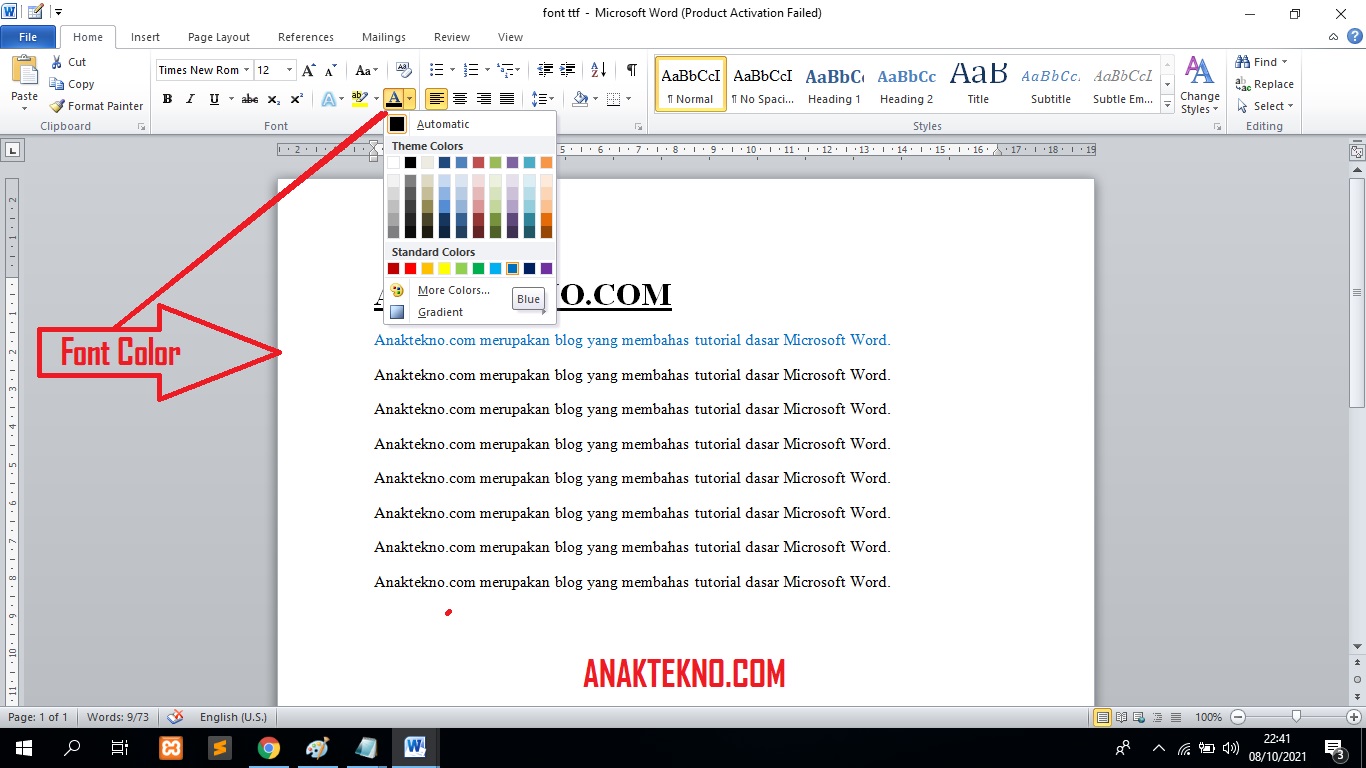Toggle Italic formatting
This screenshot has width=1366, height=768.
pyautogui.click(x=190, y=99)
